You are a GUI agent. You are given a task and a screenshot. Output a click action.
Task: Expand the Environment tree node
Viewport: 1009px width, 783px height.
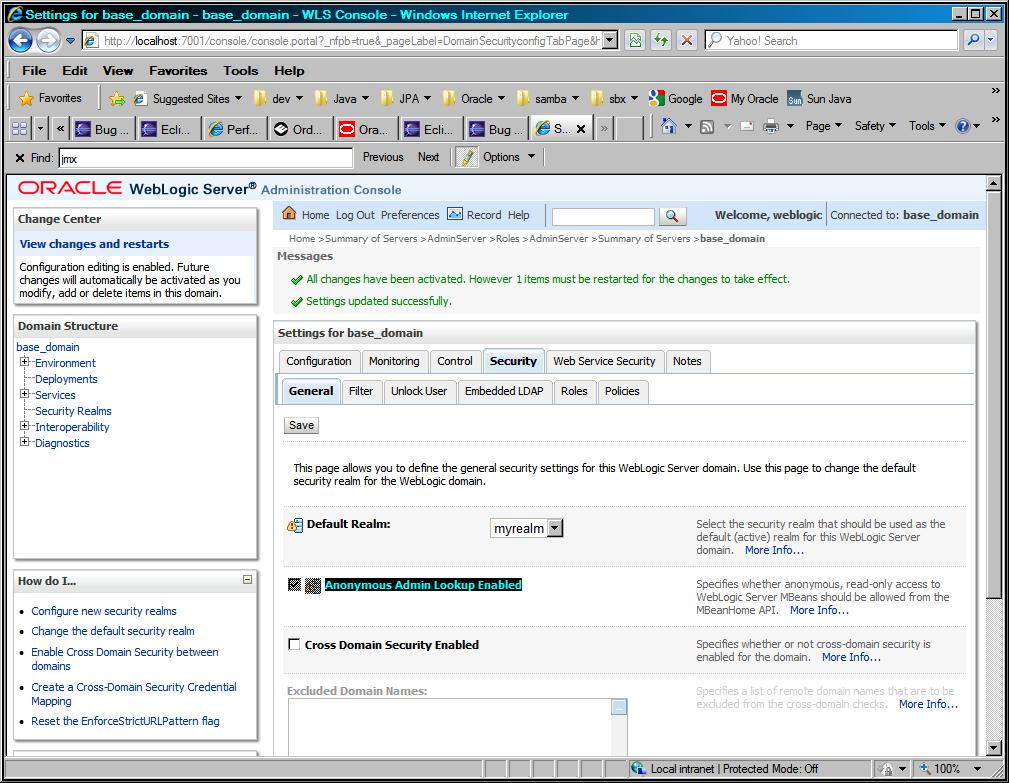(x=24, y=362)
